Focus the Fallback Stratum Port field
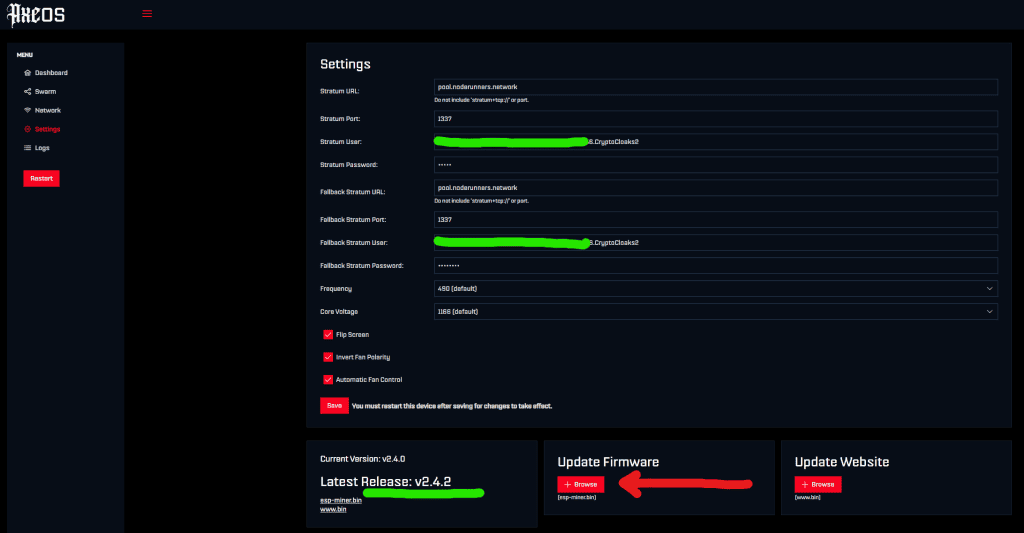 coord(716,219)
